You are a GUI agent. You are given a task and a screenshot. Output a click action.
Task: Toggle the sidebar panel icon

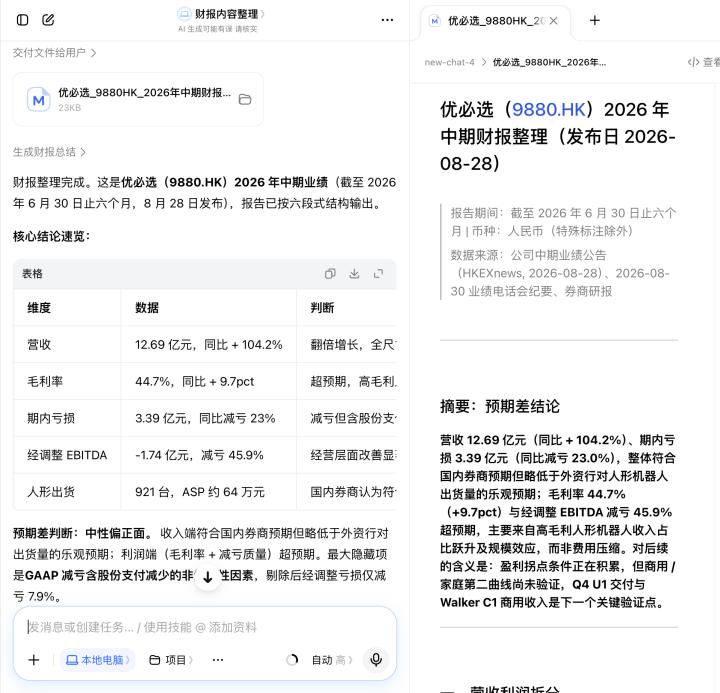[22, 20]
